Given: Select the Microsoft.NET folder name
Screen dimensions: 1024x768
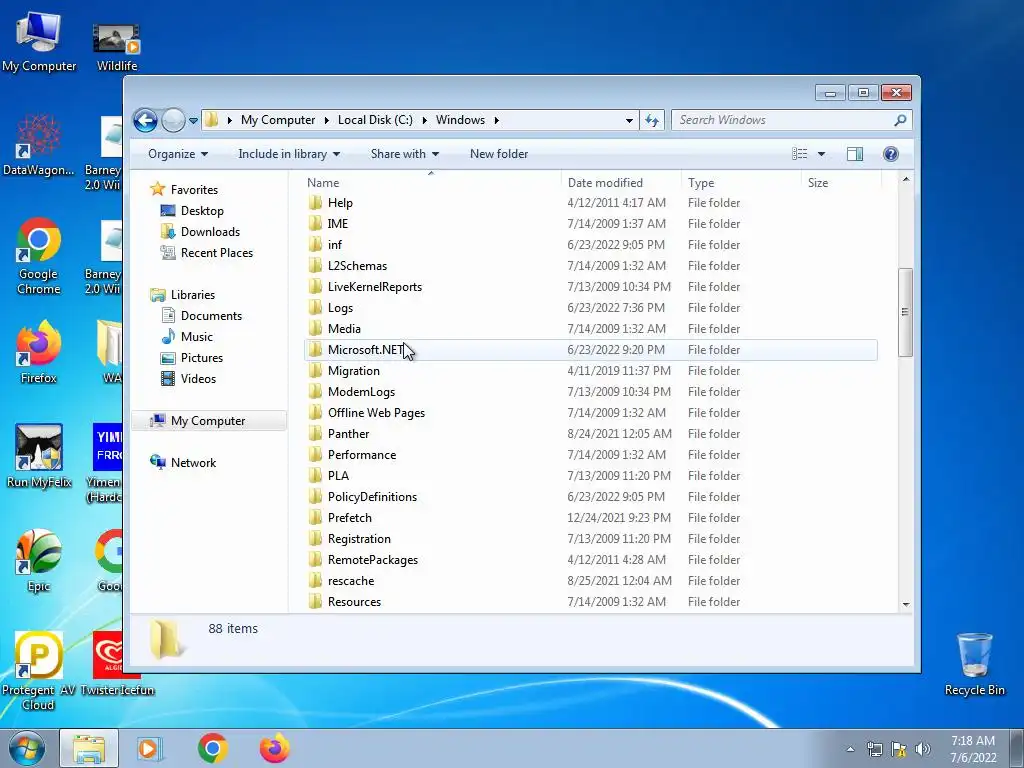Looking at the screenshot, I should (x=366, y=350).
